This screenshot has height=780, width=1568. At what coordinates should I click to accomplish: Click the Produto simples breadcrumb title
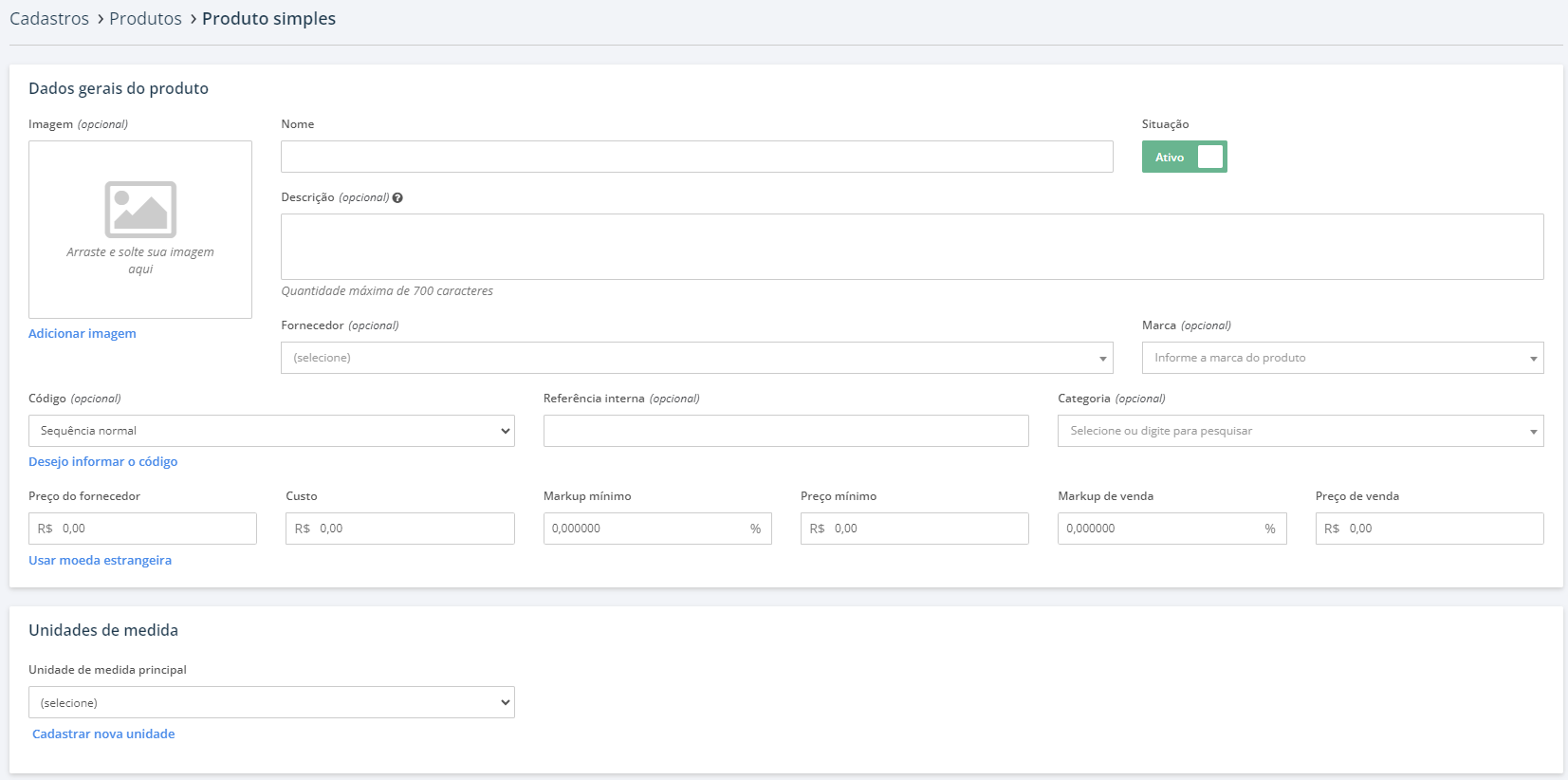(x=268, y=19)
